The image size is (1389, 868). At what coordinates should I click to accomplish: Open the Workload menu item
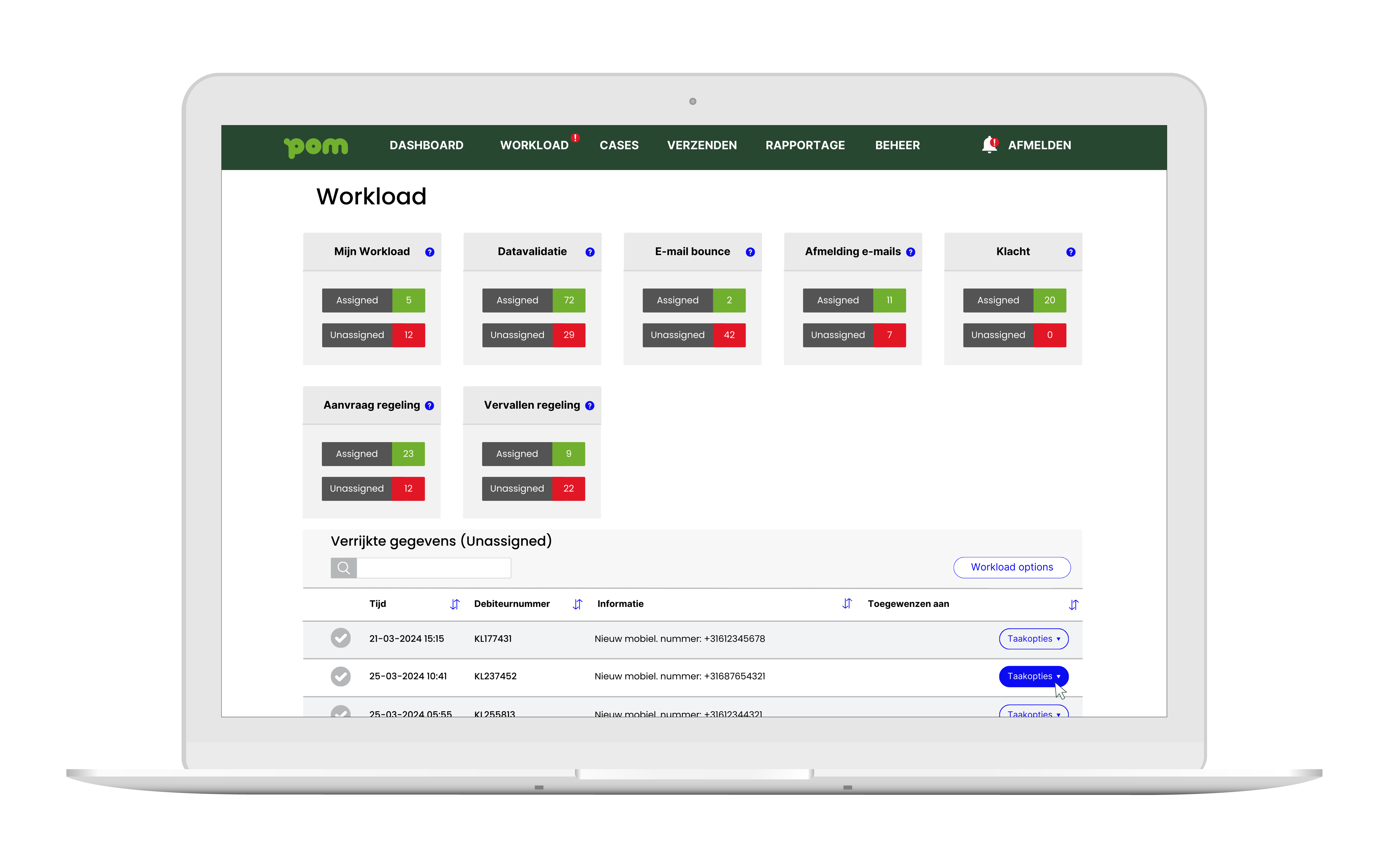534,145
